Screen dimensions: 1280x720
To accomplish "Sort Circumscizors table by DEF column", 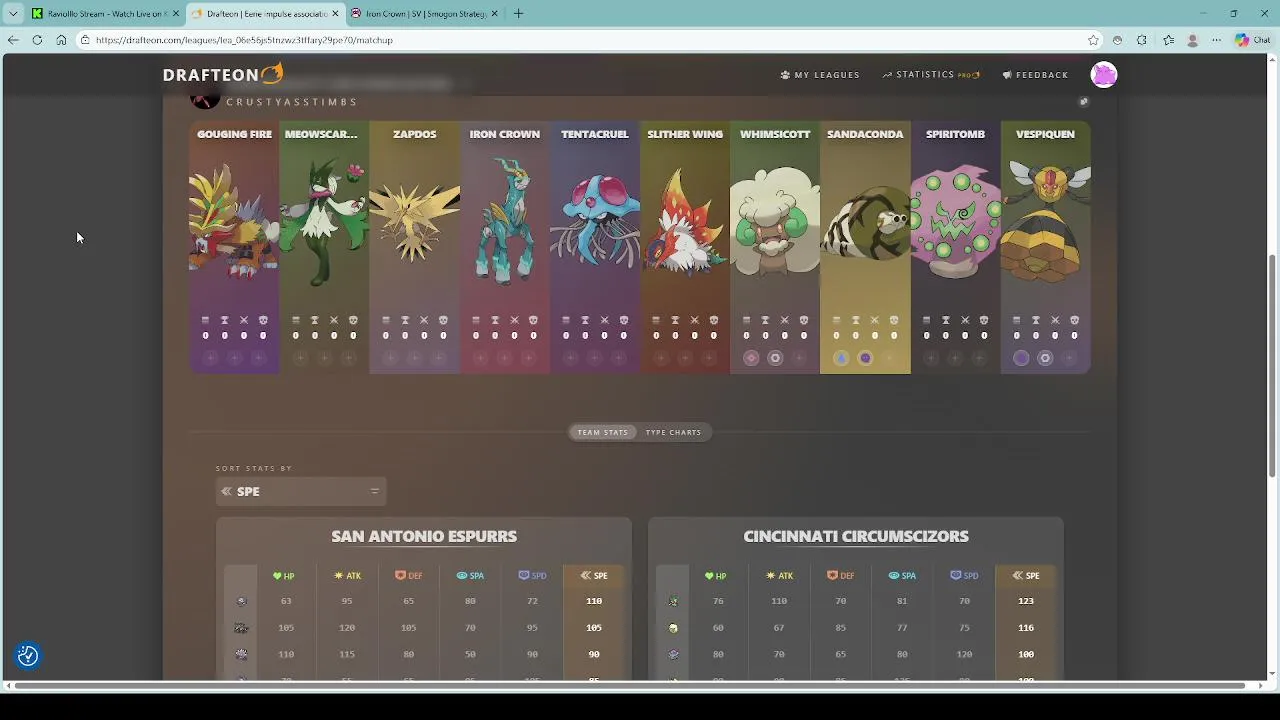I will pyautogui.click(x=840, y=576).
